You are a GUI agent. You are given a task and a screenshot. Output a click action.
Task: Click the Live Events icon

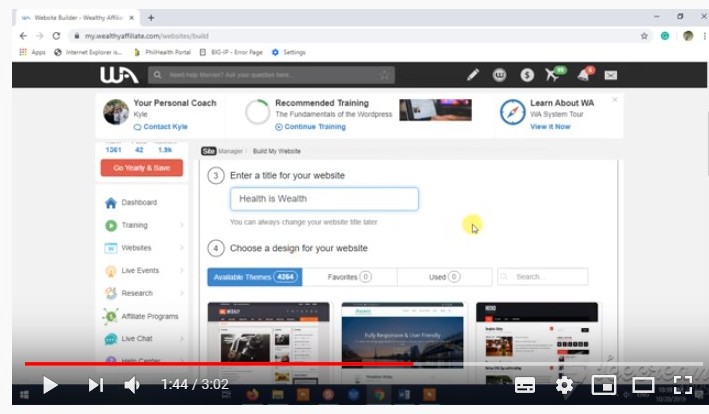tap(111, 271)
